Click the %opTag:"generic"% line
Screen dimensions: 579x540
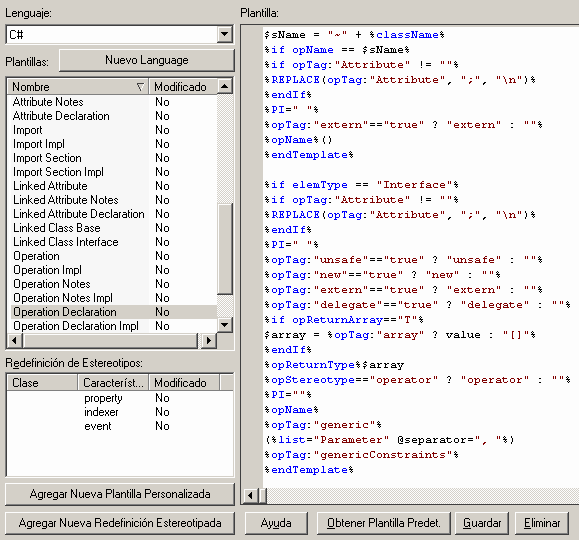[x=323, y=425]
